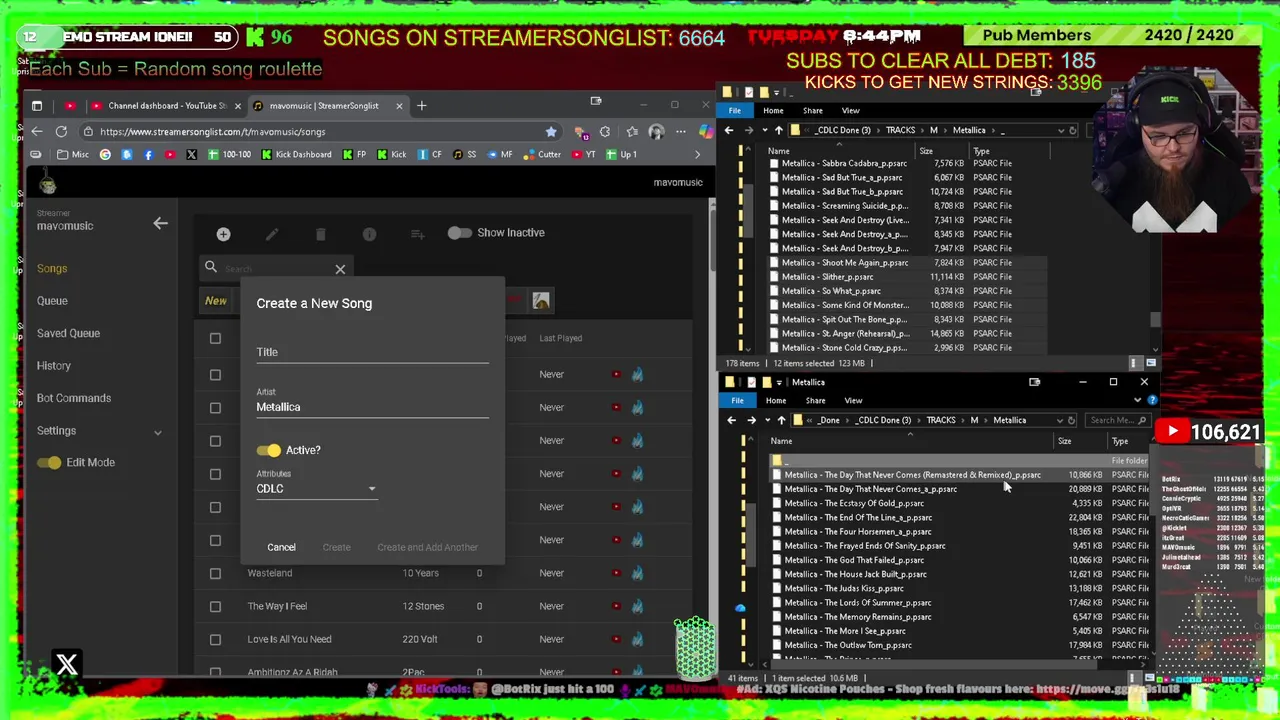
Task: Check the checkbox for The Way I Feel
Action: pos(215,606)
